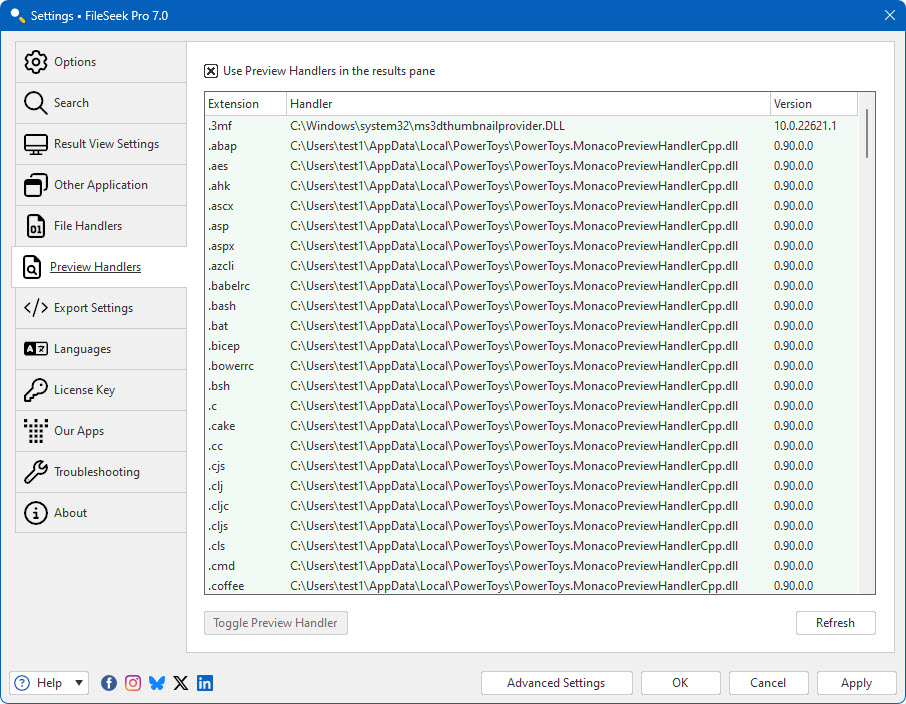
Task: Confirm with the OK button
Action: [681, 683]
